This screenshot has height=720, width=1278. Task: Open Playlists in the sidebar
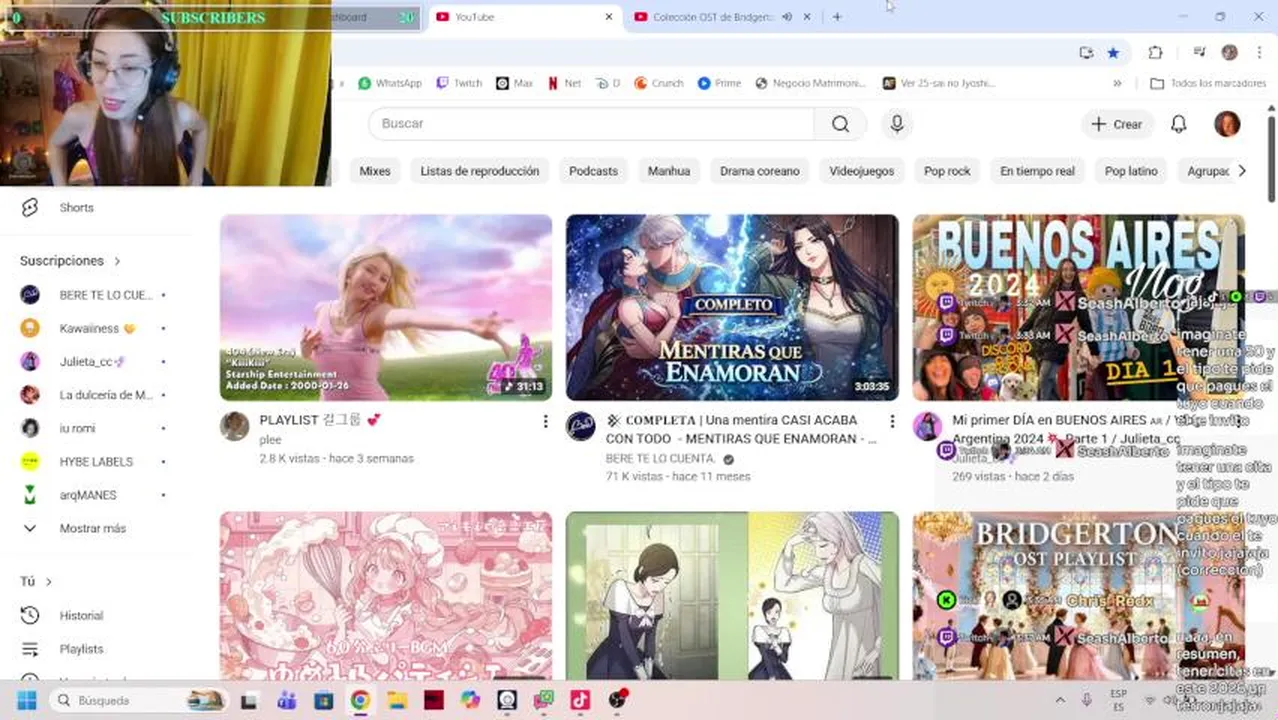[80, 649]
